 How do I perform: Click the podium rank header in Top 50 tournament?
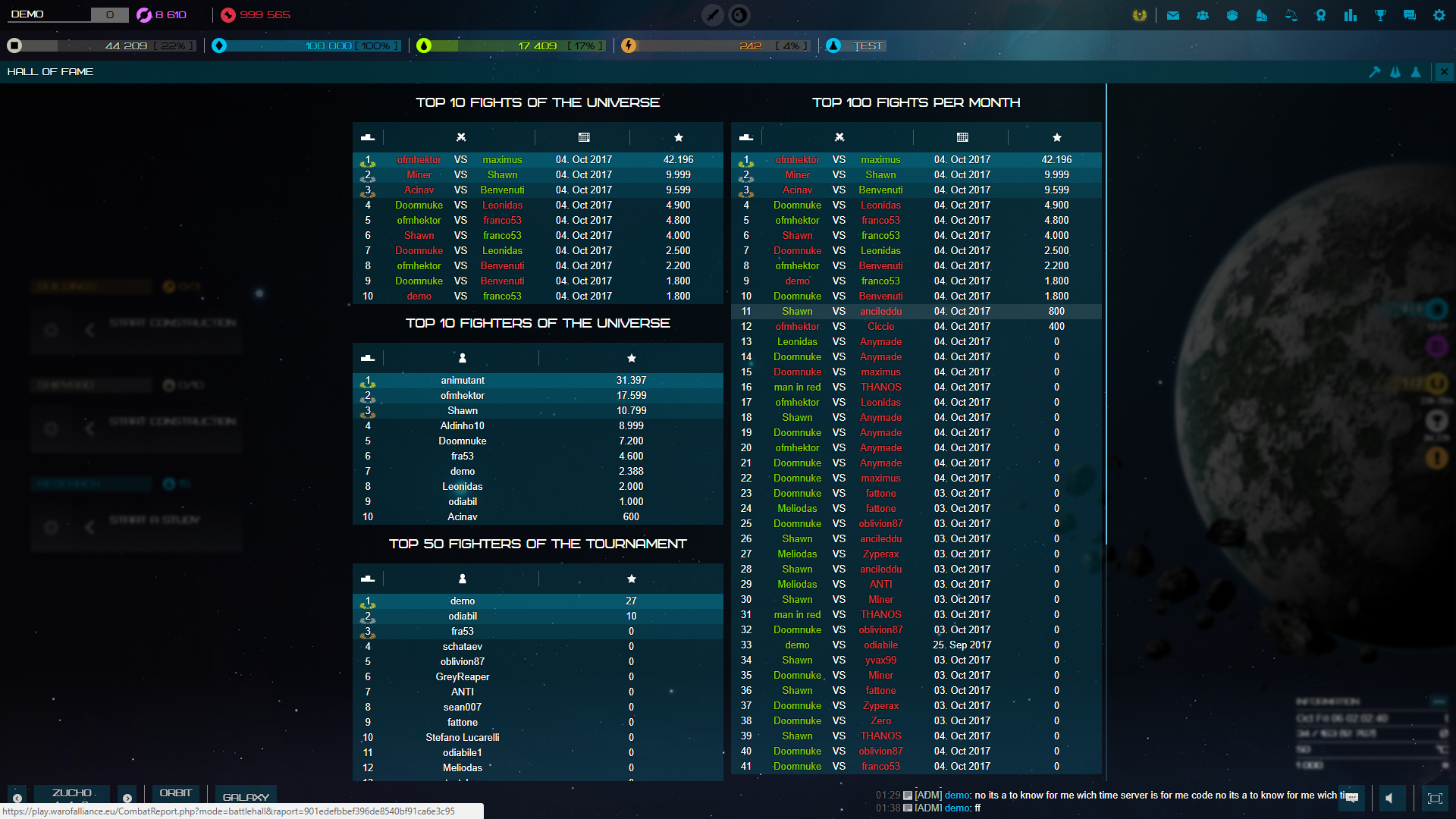[x=368, y=579]
